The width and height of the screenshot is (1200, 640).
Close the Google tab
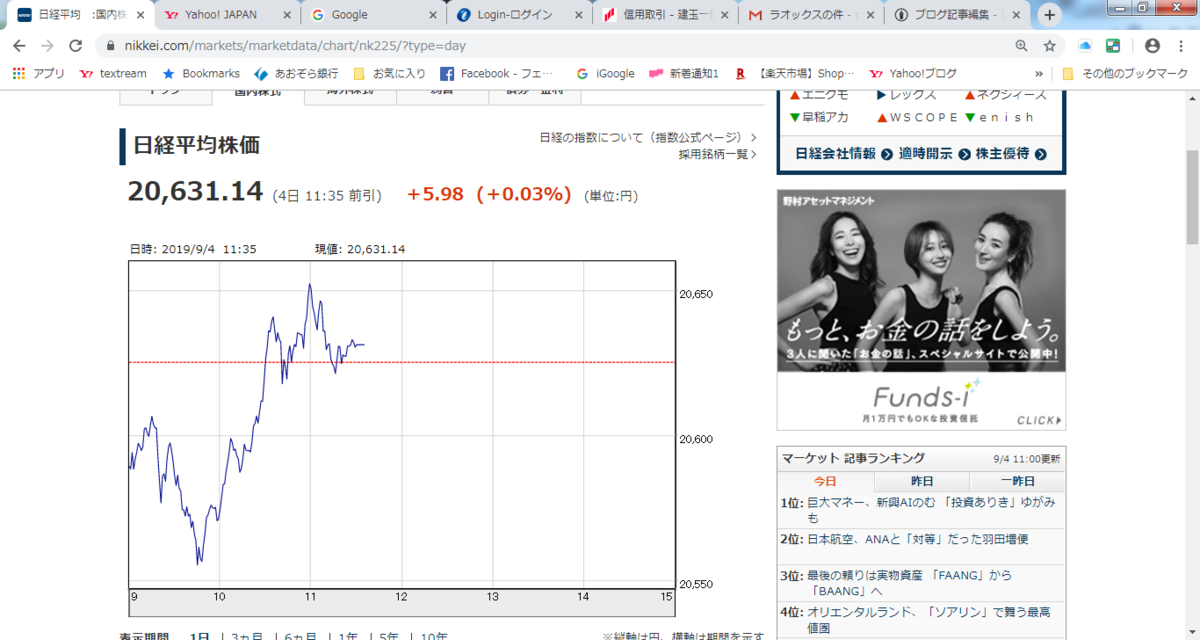433,15
